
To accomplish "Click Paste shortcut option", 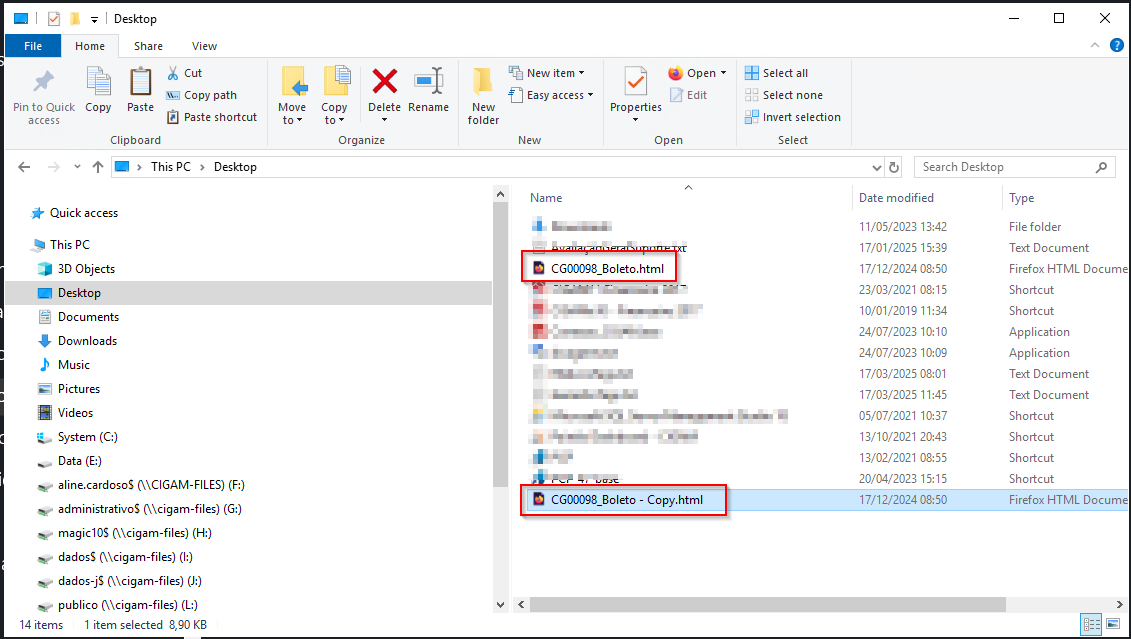I will coord(211,117).
